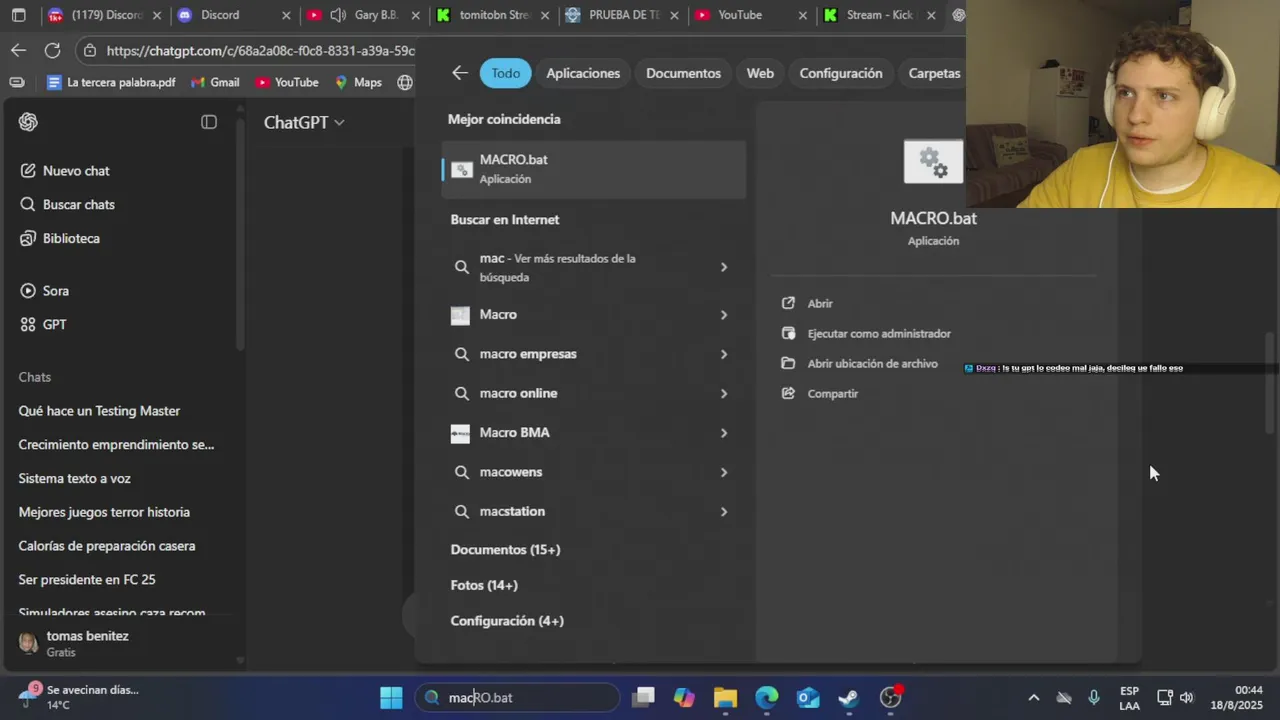Expand Documentos (15+) results section
The width and height of the screenshot is (1280, 720).
coord(505,550)
